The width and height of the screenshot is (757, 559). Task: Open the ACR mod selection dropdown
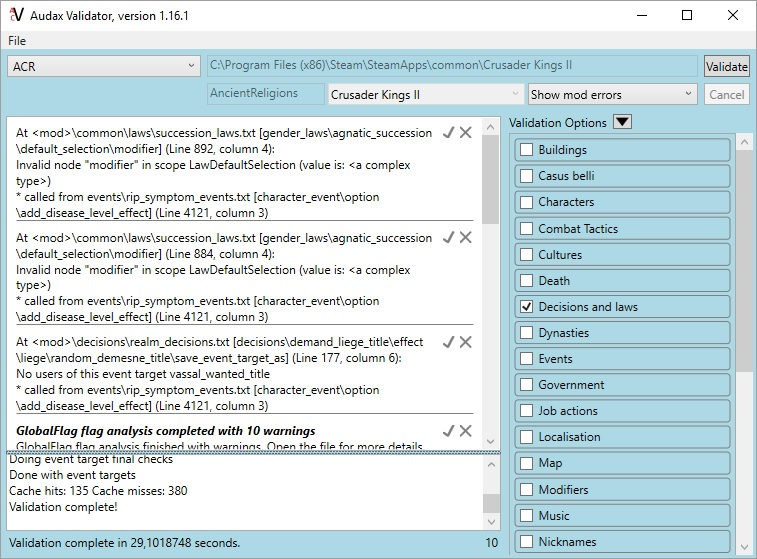tap(104, 66)
